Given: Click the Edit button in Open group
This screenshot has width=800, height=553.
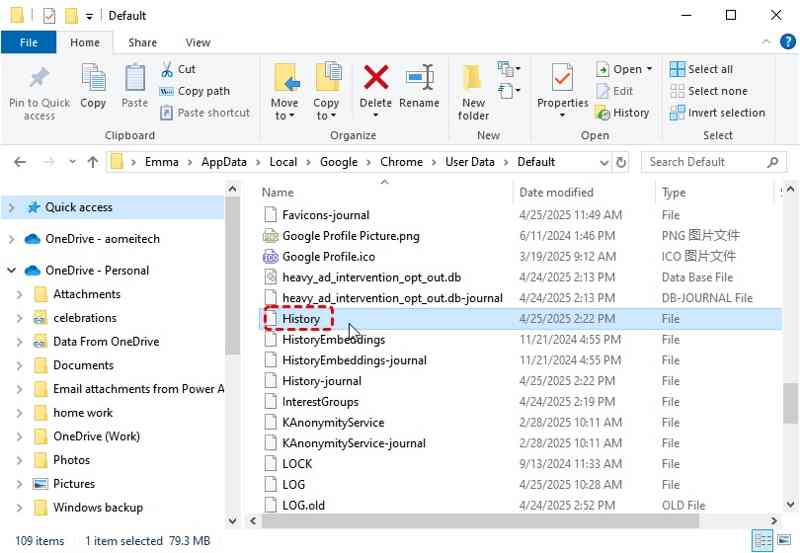Looking at the screenshot, I should (615, 91).
